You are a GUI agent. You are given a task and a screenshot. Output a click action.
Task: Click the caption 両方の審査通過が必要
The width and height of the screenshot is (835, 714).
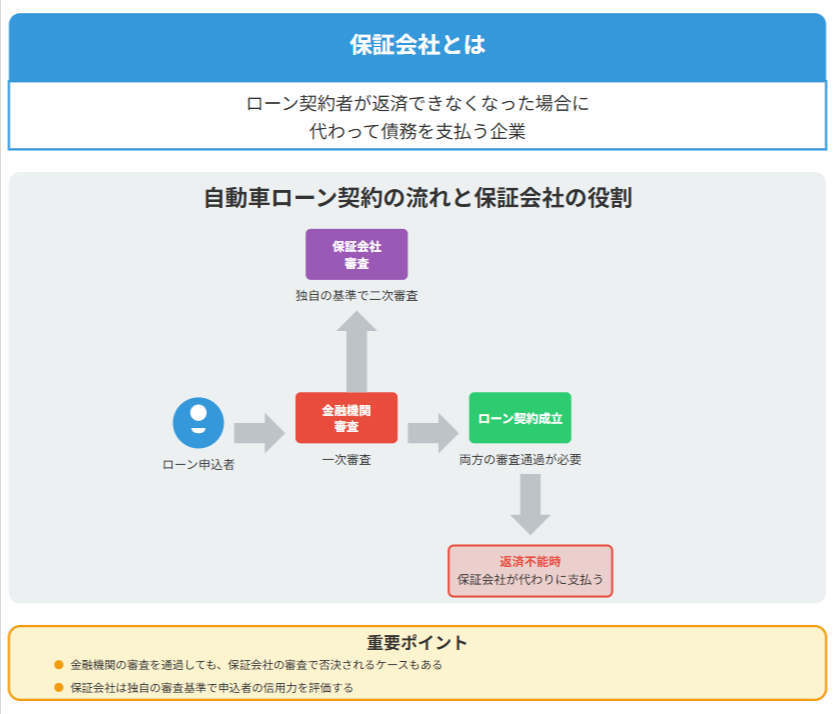tap(520, 459)
